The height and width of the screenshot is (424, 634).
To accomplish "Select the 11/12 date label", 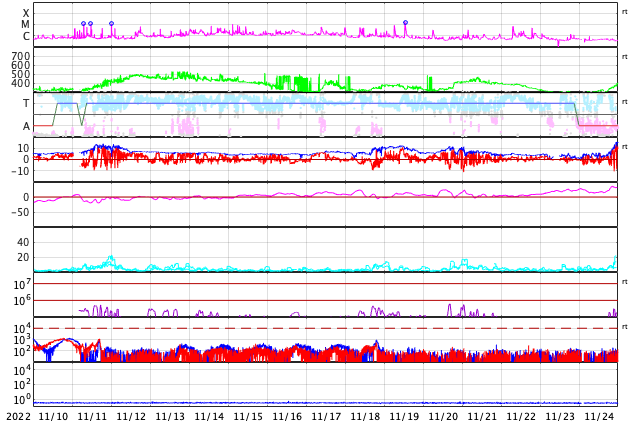I will pyautogui.click(x=131, y=416).
